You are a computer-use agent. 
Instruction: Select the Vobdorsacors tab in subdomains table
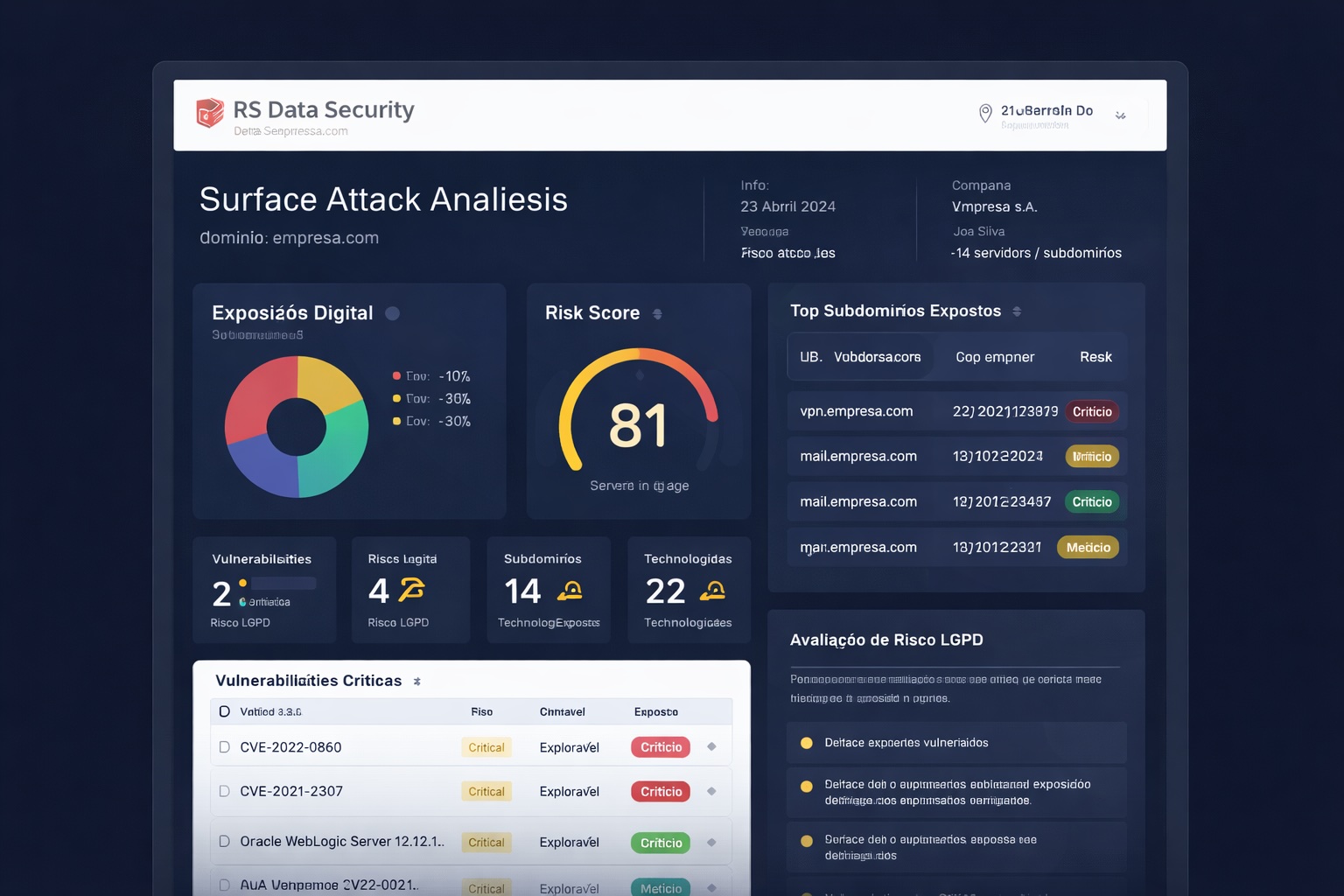tap(876, 357)
